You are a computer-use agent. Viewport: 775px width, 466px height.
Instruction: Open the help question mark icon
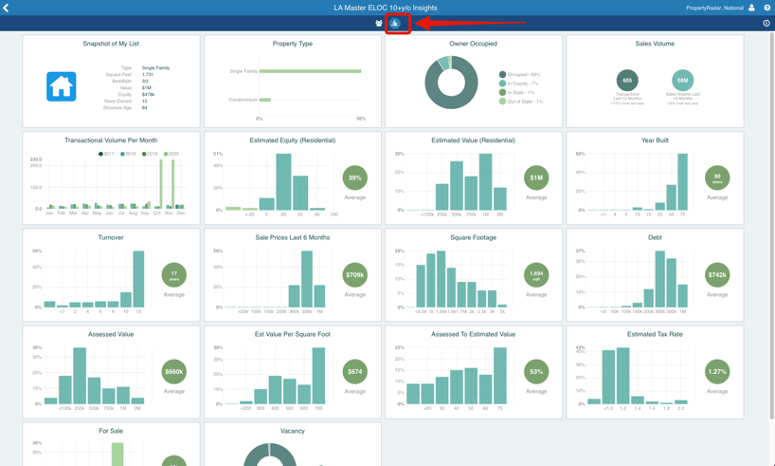point(767,7)
